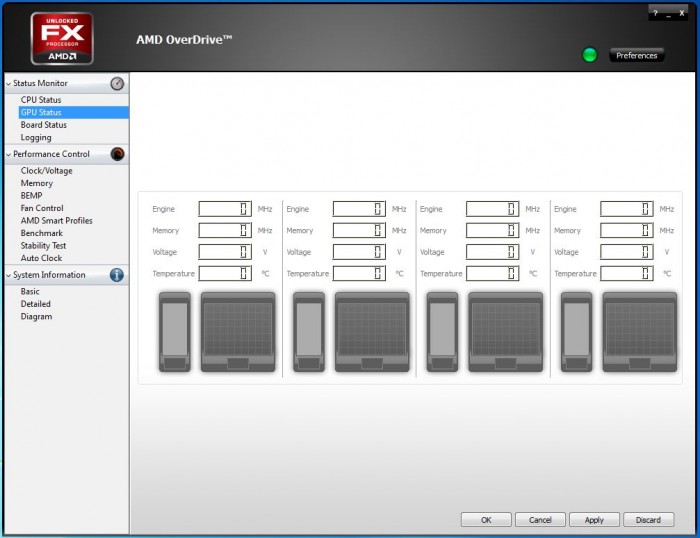Screen dimensions: 700x538
Task: Click the green status indicator light
Action: 590,55
